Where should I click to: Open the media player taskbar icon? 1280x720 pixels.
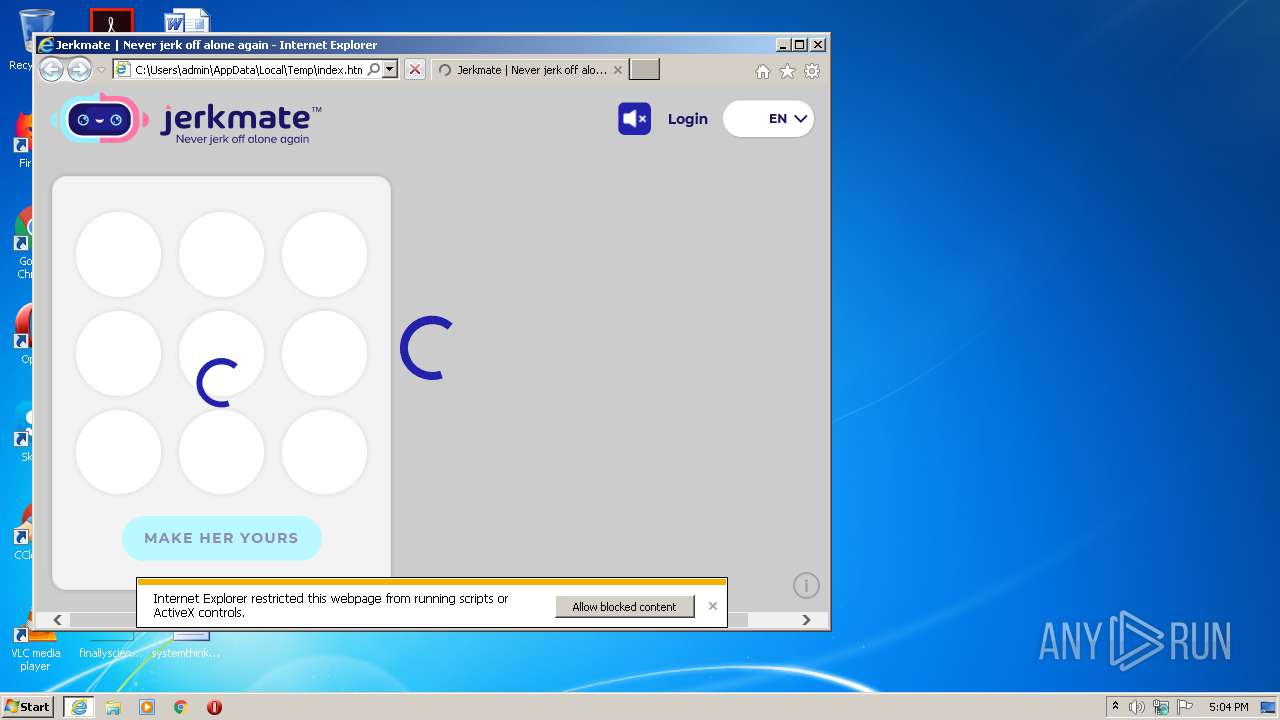[147, 707]
